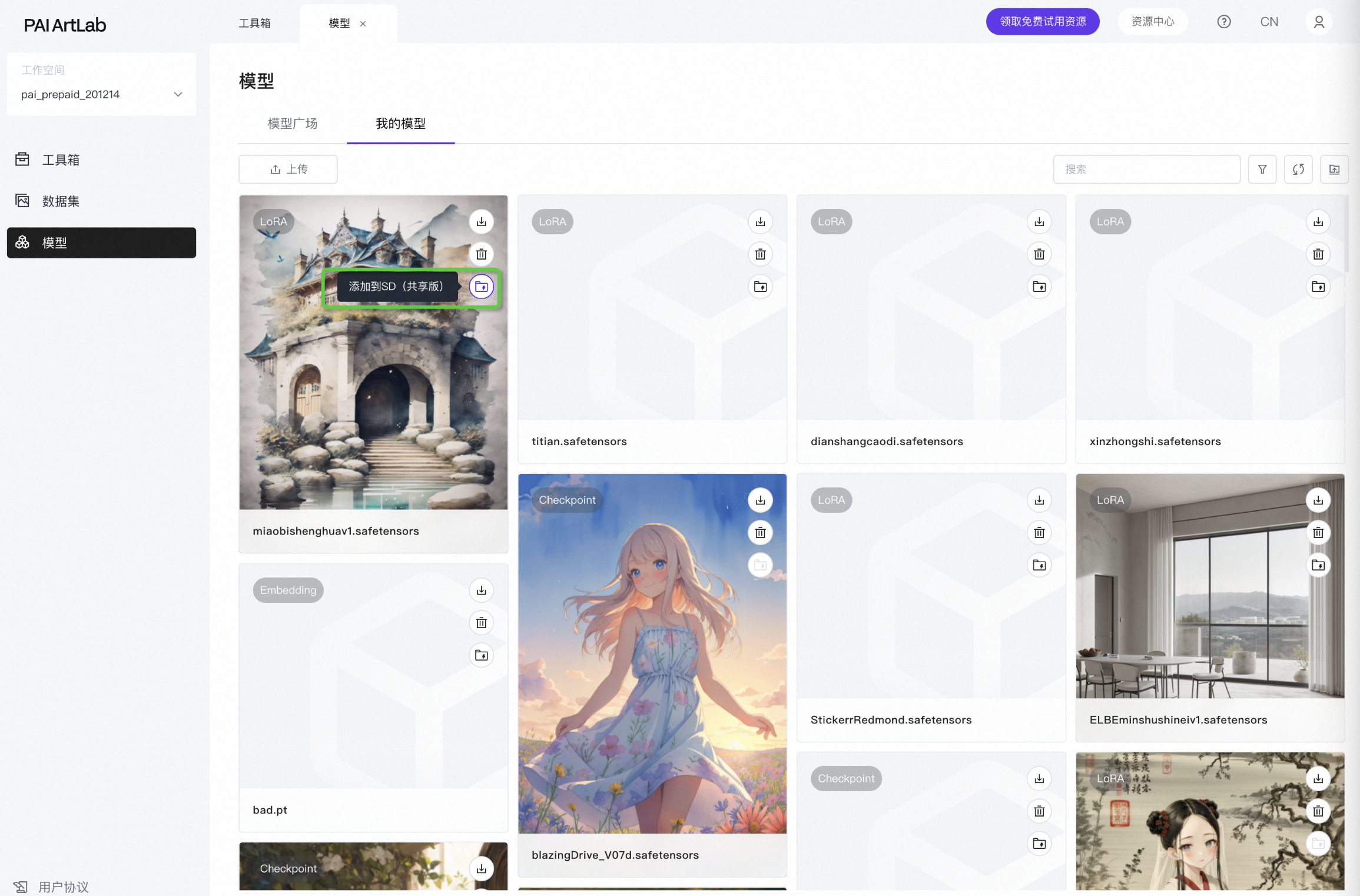Switch to 模型广场 tab

[x=292, y=124]
